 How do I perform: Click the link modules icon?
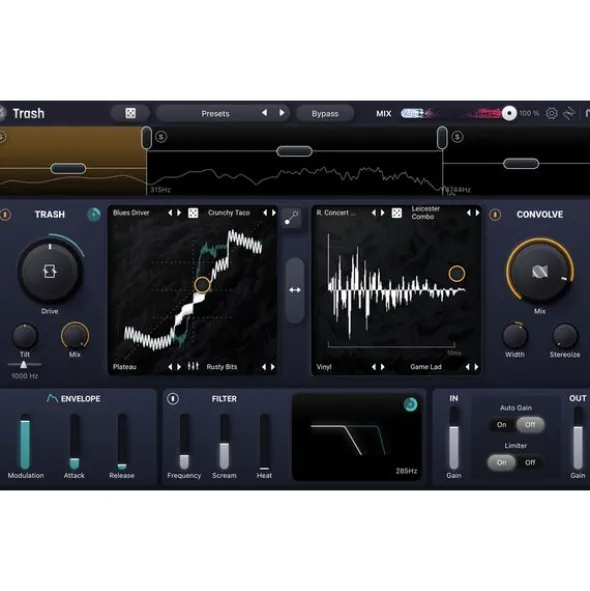click(x=291, y=217)
